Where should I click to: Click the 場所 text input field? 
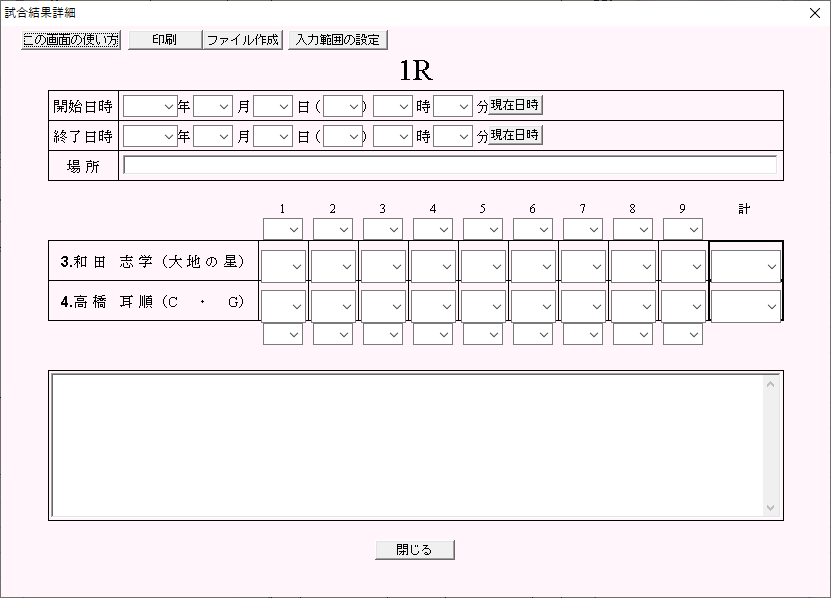click(450, 165)
